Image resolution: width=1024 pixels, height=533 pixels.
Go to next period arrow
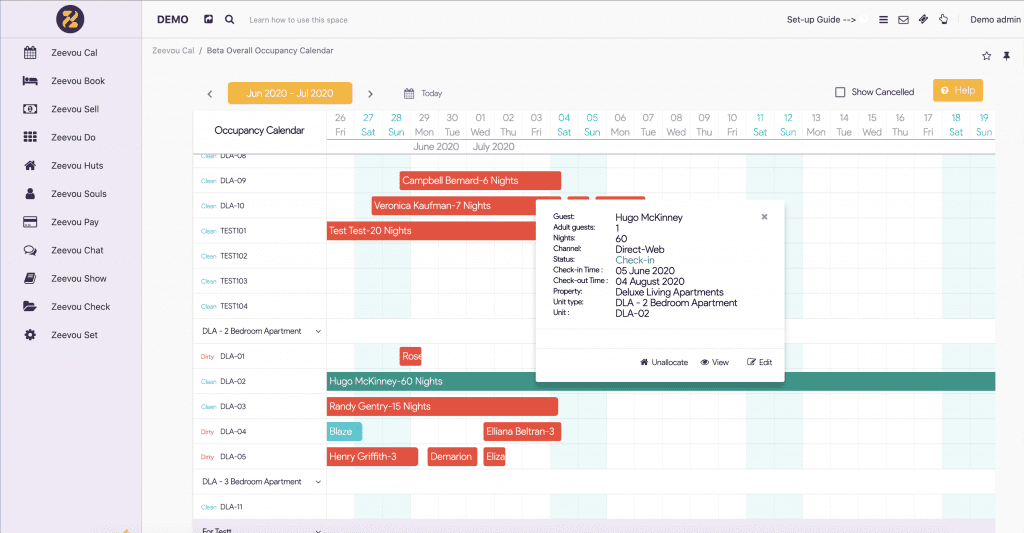tap(370, 94)
